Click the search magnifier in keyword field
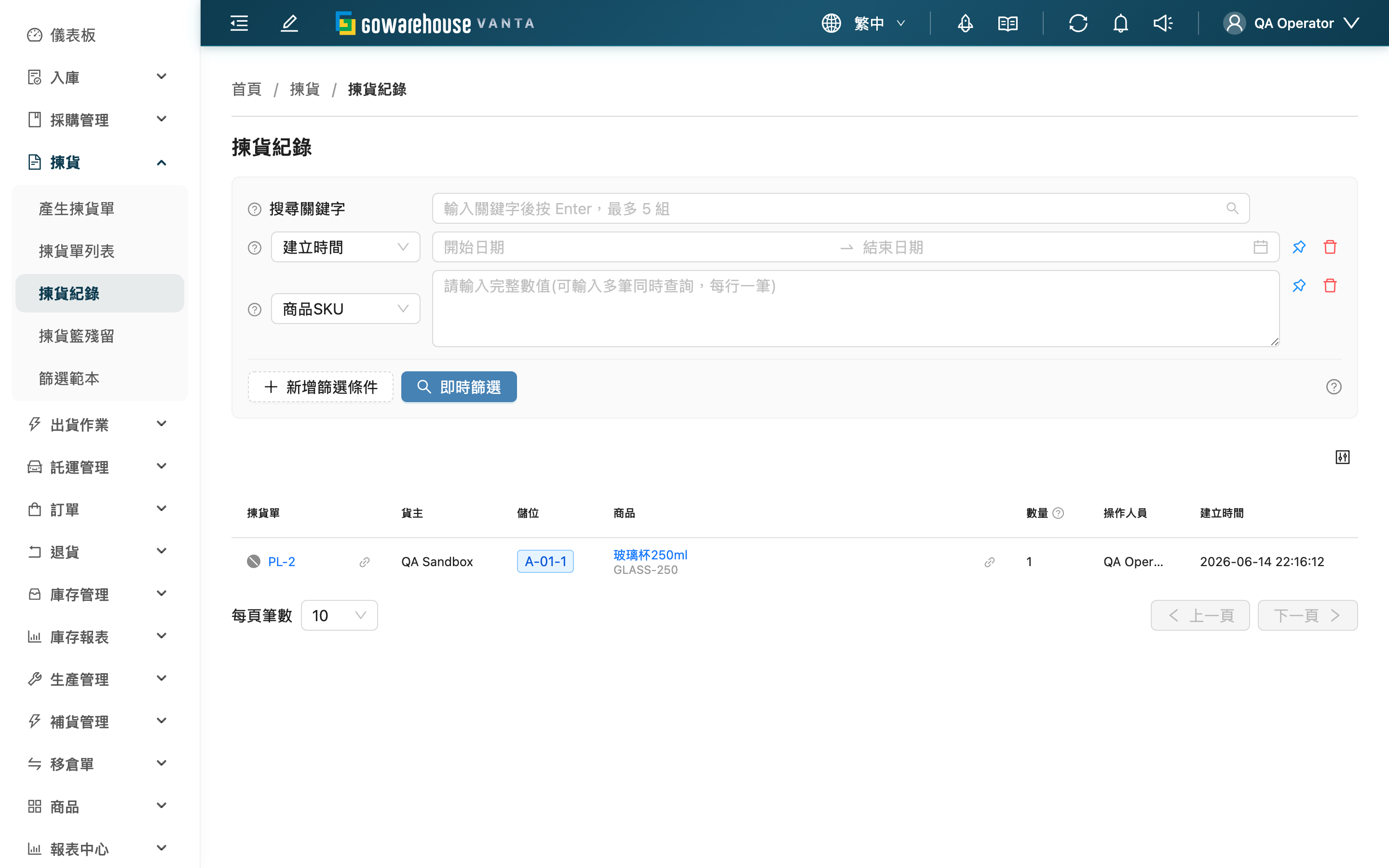The height and width of the screenshot is (868, 1389). click(x=1232, y=208)
